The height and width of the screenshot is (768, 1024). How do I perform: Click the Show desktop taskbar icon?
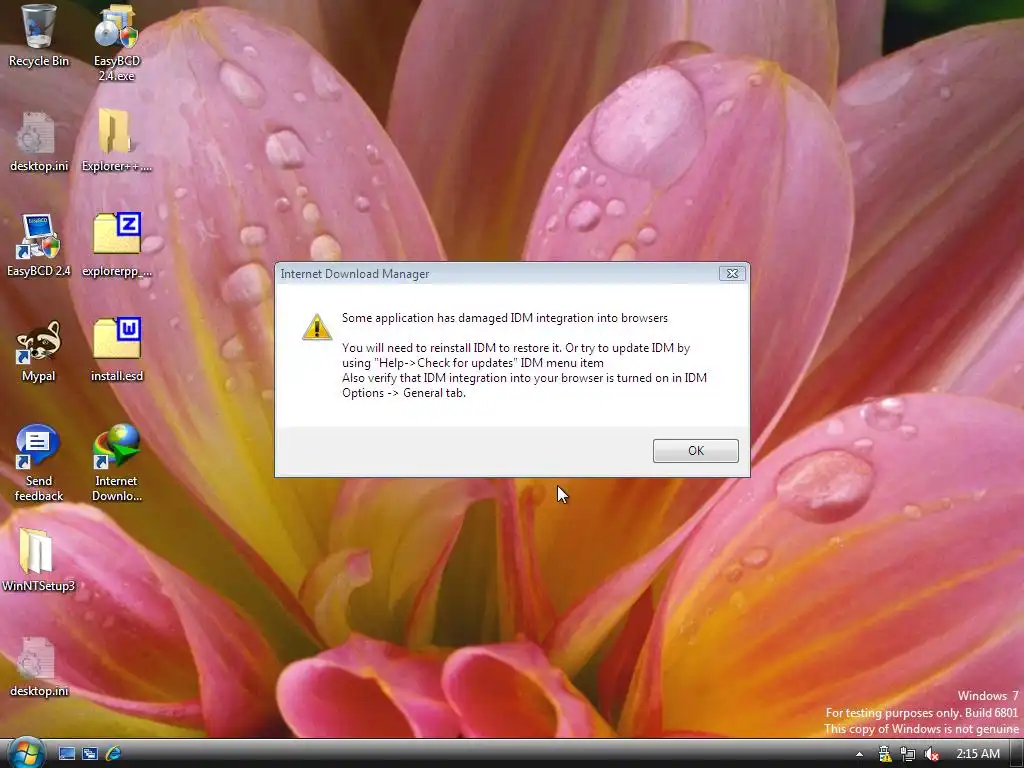(x=67, y=754)
